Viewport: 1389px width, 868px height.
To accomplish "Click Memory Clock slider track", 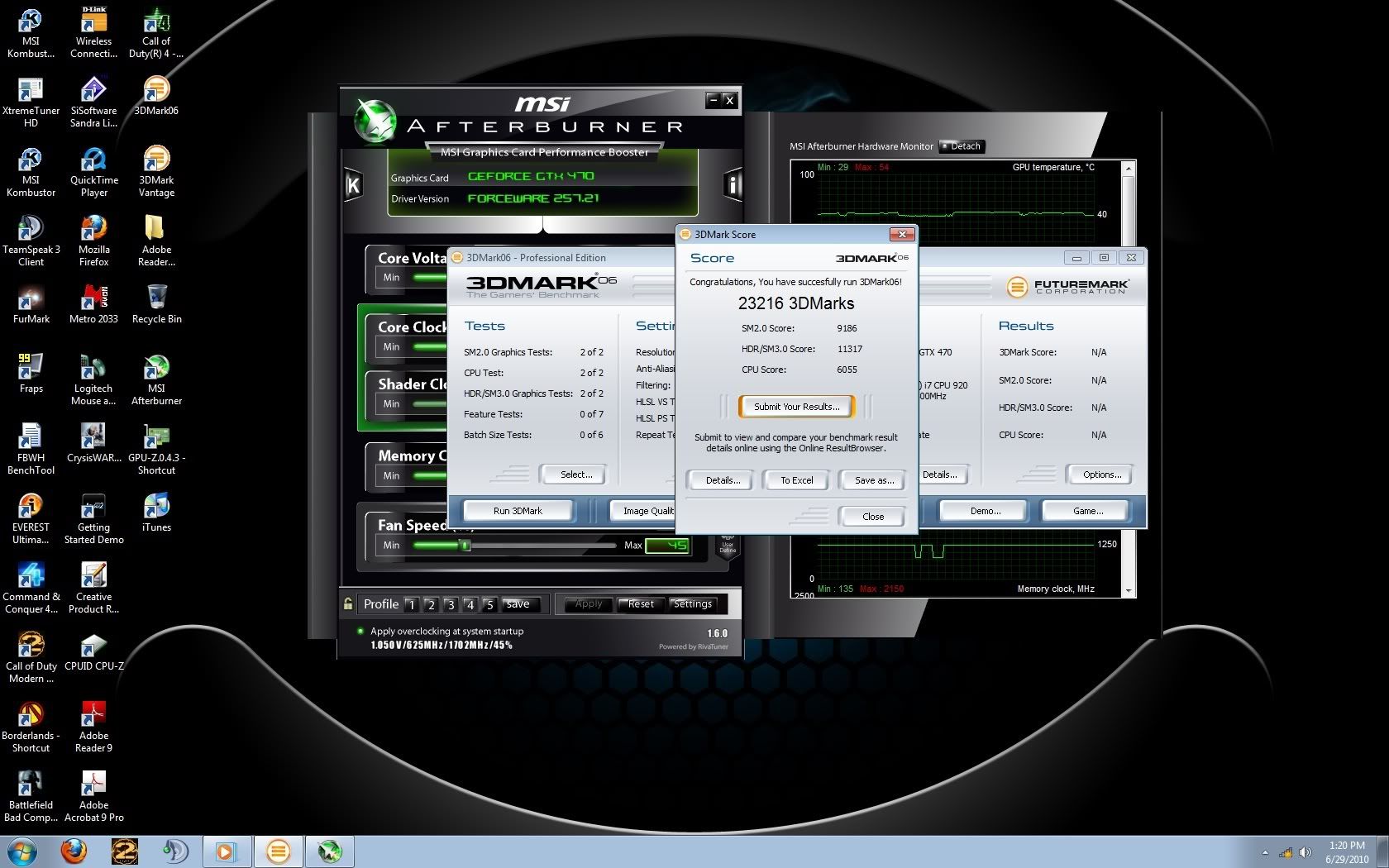I will click(x=430, y=475).
